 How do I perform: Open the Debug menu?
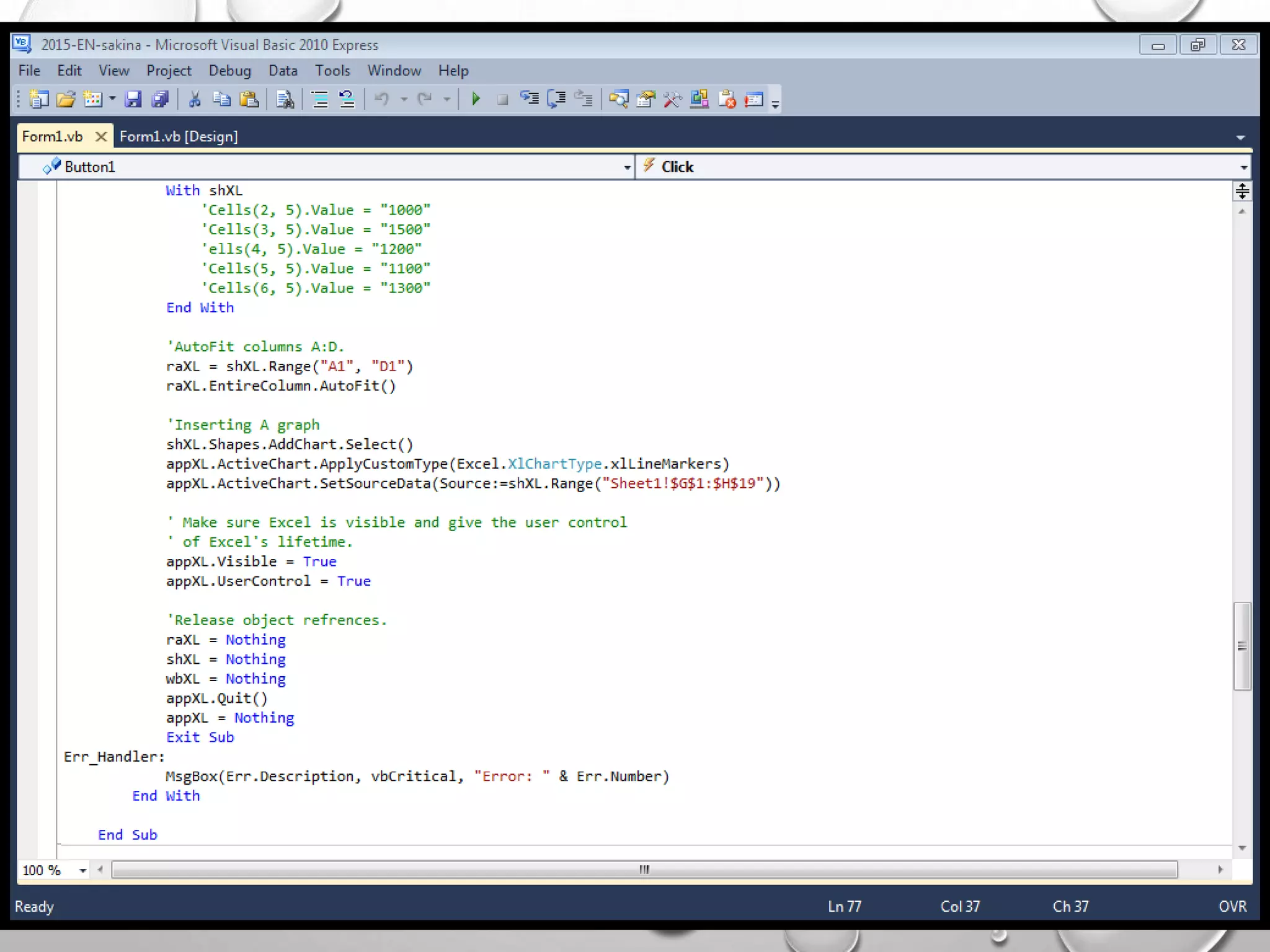pyautogui.click(x=229, y=71)
